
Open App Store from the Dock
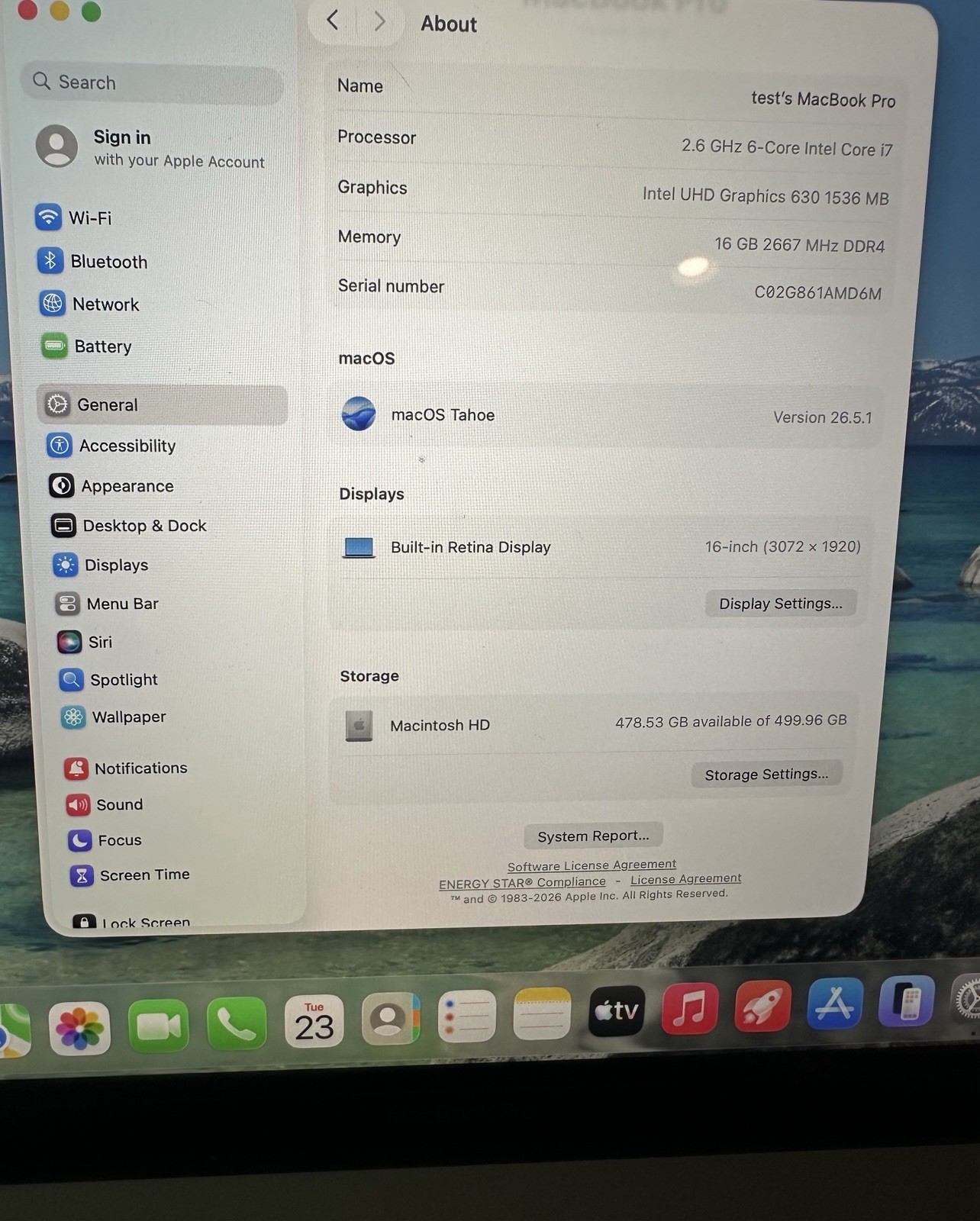834,1002
